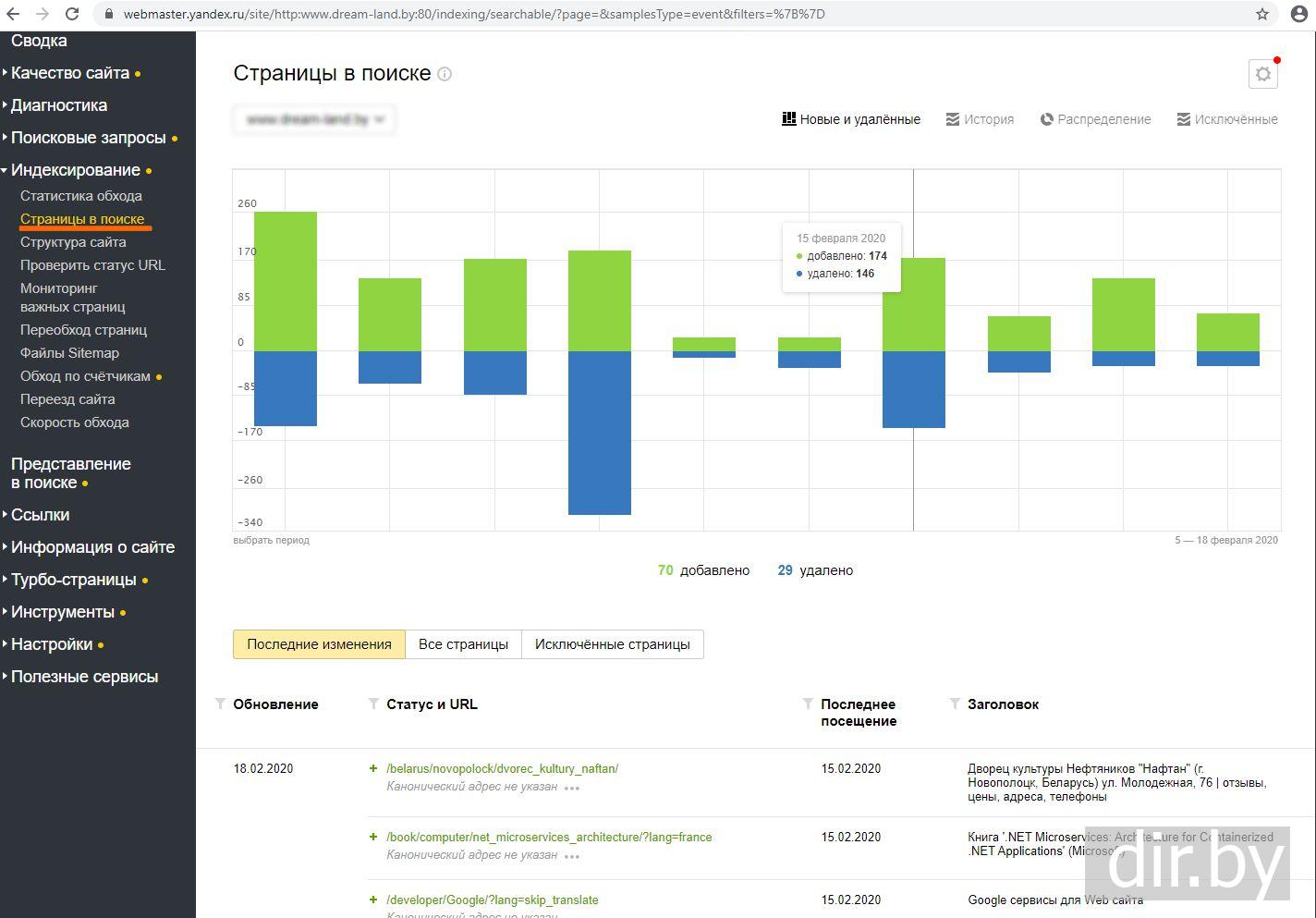Click the filter icon next to 'Заголовок' column
Viewport: 1316px width, 918px height.
[955, 704]
